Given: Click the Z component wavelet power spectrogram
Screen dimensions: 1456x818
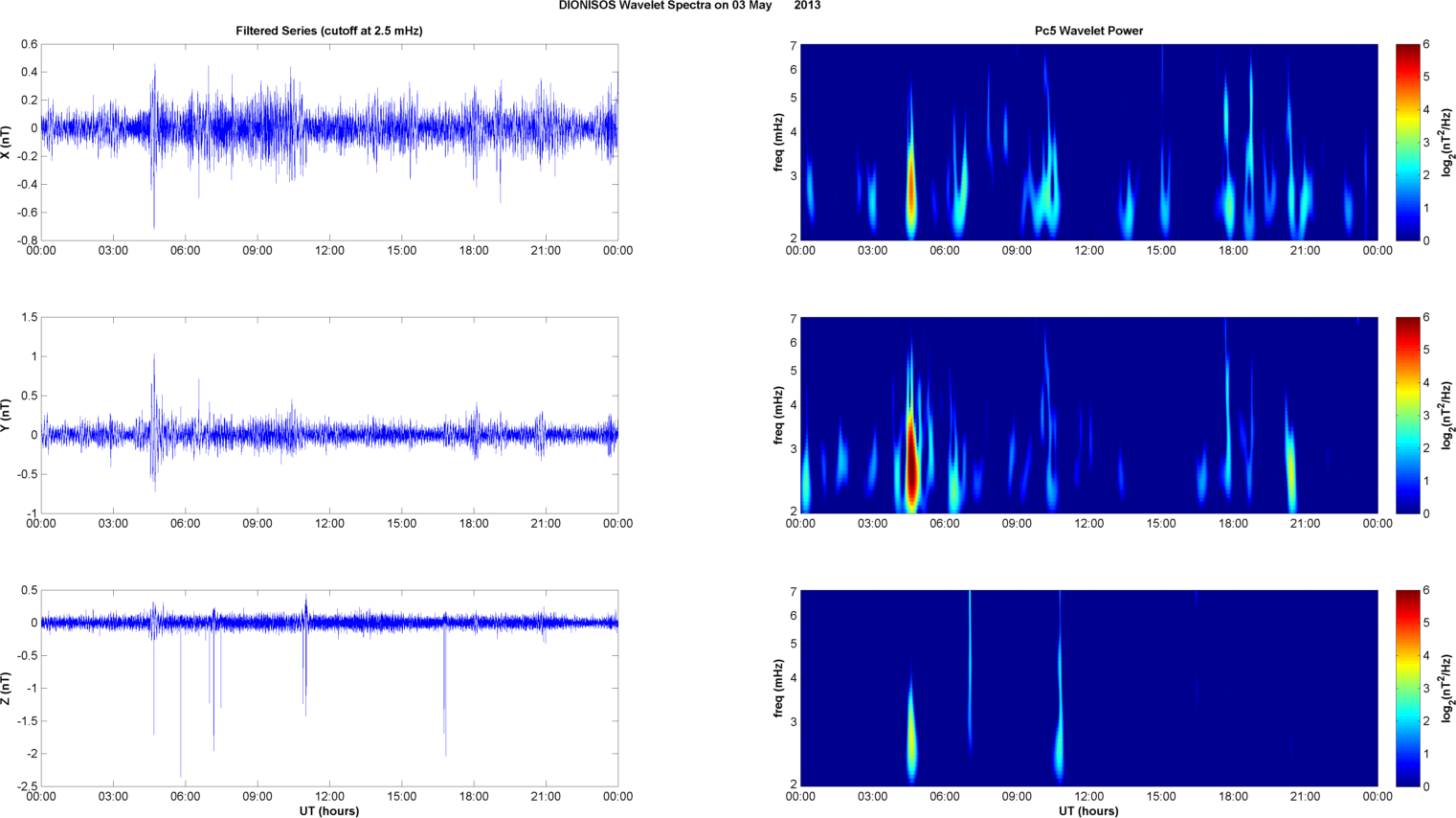Looking at the screenshot, I should 1088,688.
